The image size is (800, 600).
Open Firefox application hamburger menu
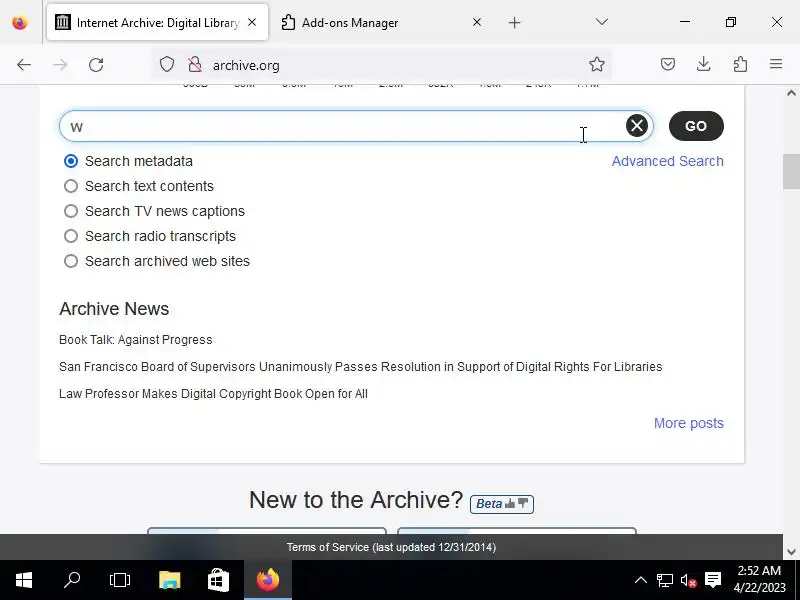[x=776, y=64]
